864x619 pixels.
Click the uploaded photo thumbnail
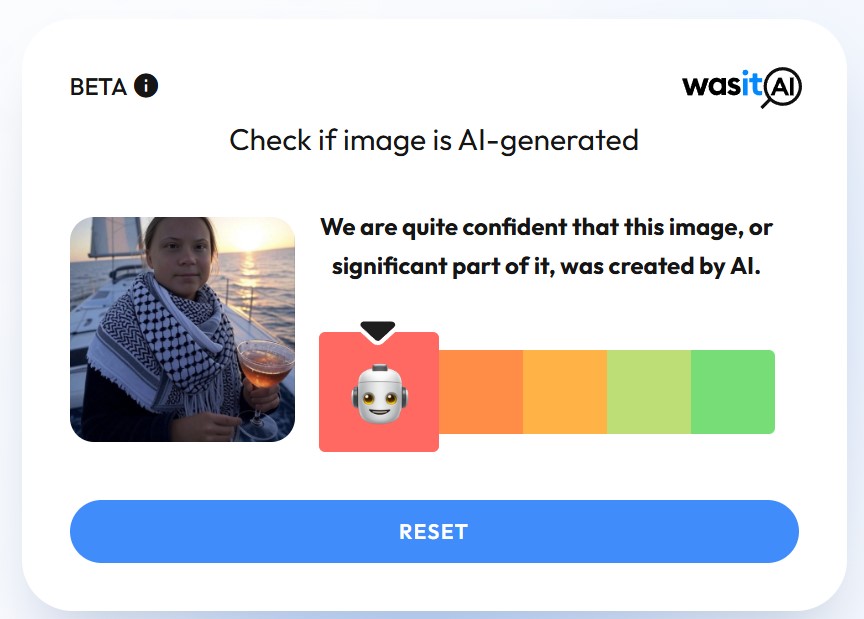coord(182,329)
